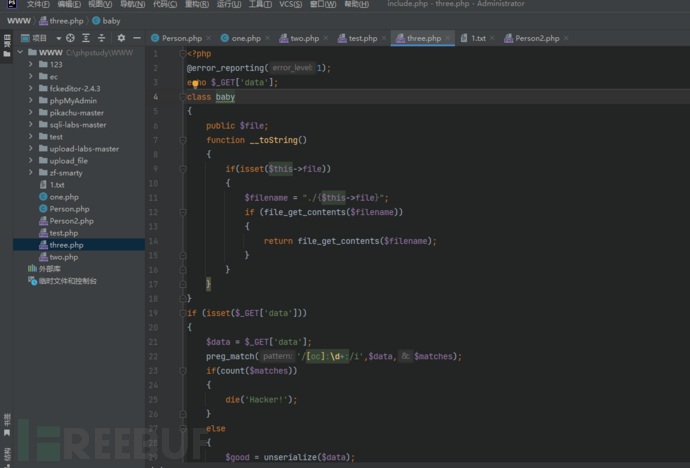Open the 运行(U) menu
690x468 pixels.
click(x=229, y=4)
